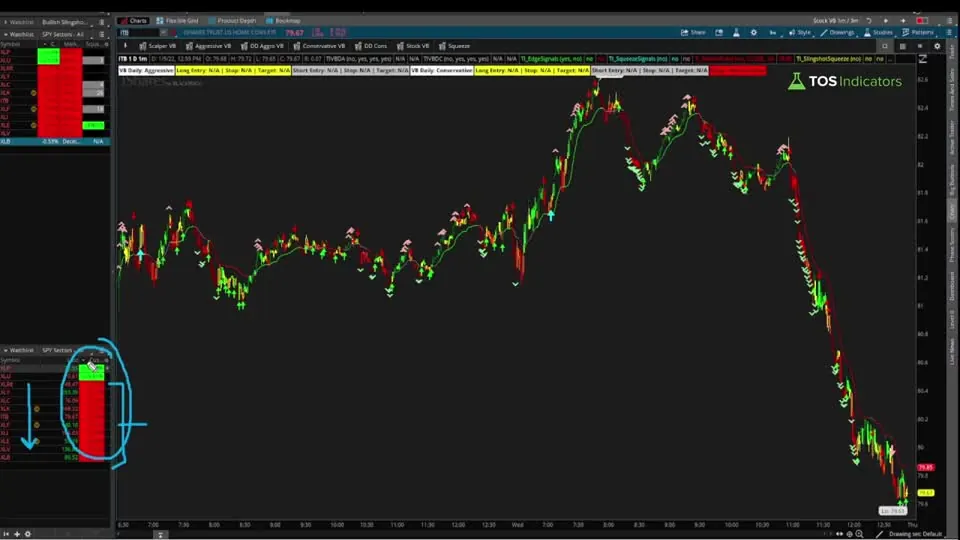Click the refresh icon in top bar
Viewport: 960px width, 540px height.
coord(868,20)
